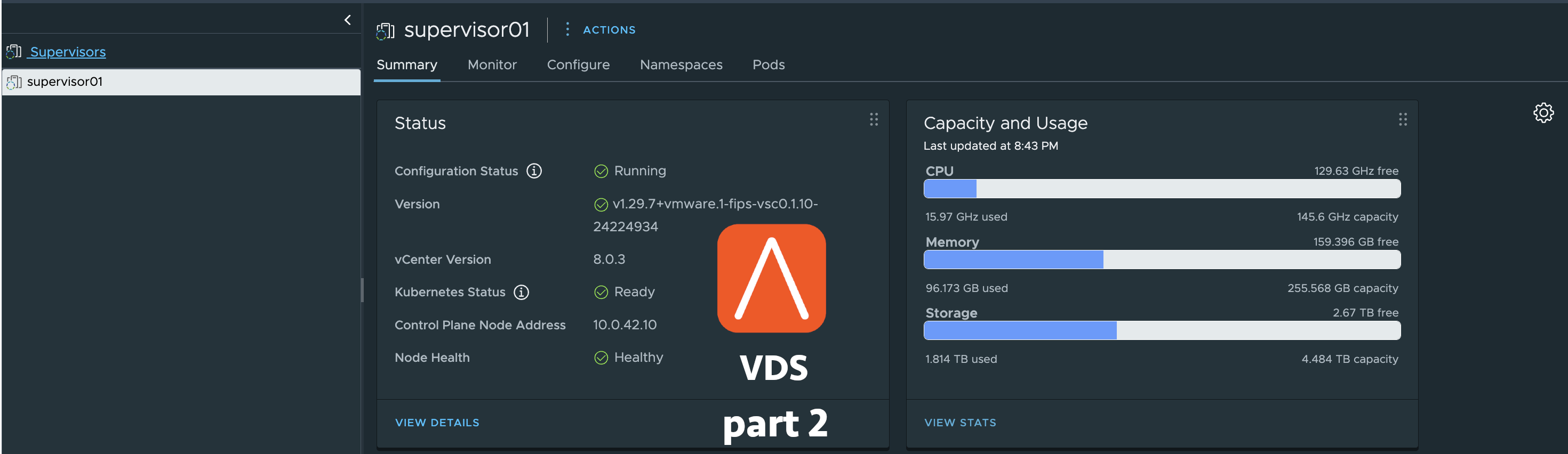Click the '15.97 GHz used' value

click(966, 217)
